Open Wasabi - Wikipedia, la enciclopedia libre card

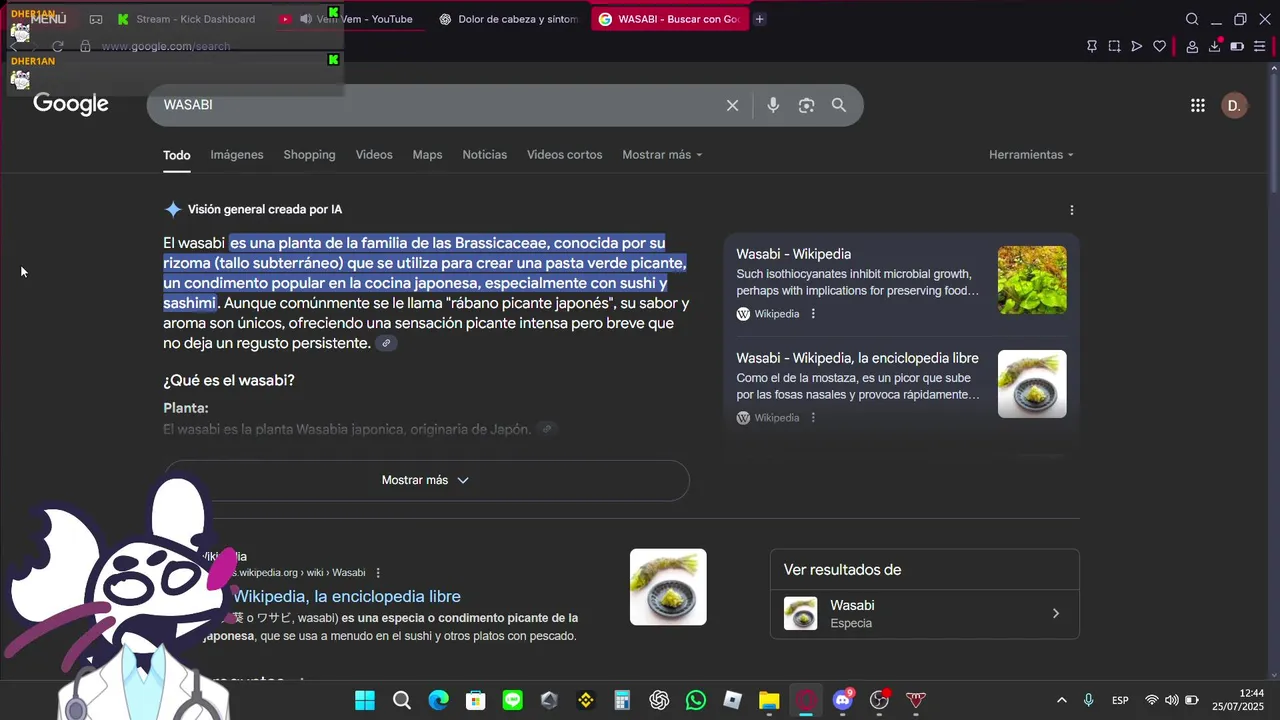point(857,358)
